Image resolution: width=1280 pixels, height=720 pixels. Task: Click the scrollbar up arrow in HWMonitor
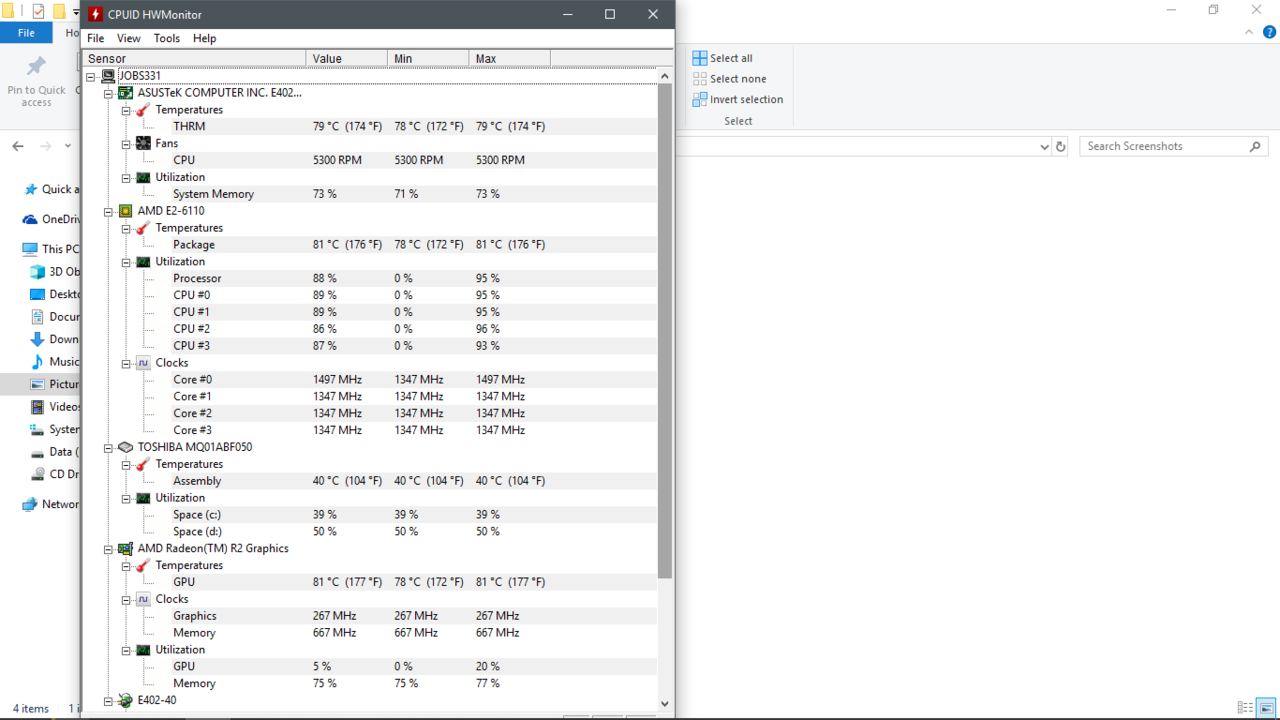click(665, 76)
